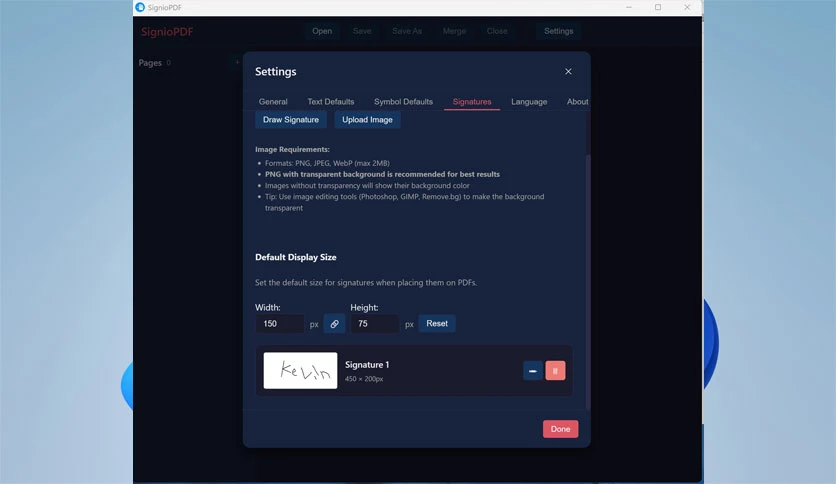Viewport: 836px width, 484px height.
Task: Click the SignioPDF logo text
Action: [167, 32]
